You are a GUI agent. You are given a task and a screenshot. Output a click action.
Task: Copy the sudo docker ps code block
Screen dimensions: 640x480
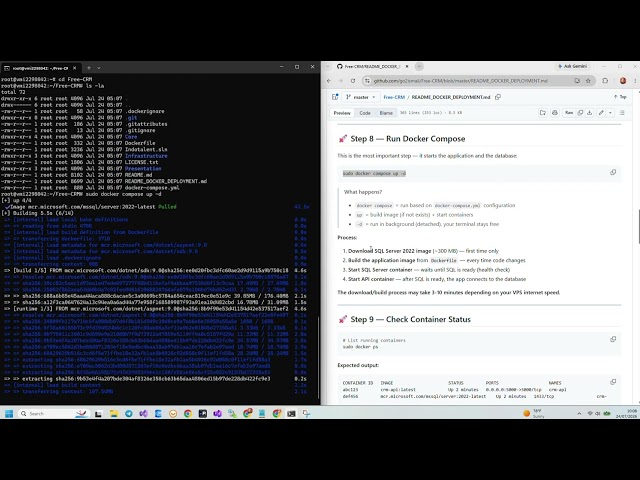(613, 339)
